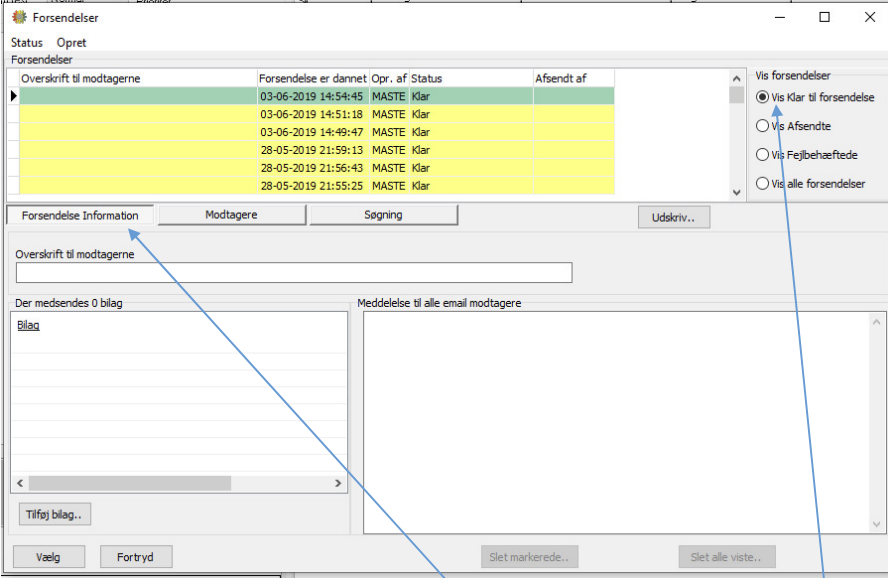Select Vis alle forsendelser radio option
The width and height of the screenshot is (888, 578).
click(x=762, y=183)
